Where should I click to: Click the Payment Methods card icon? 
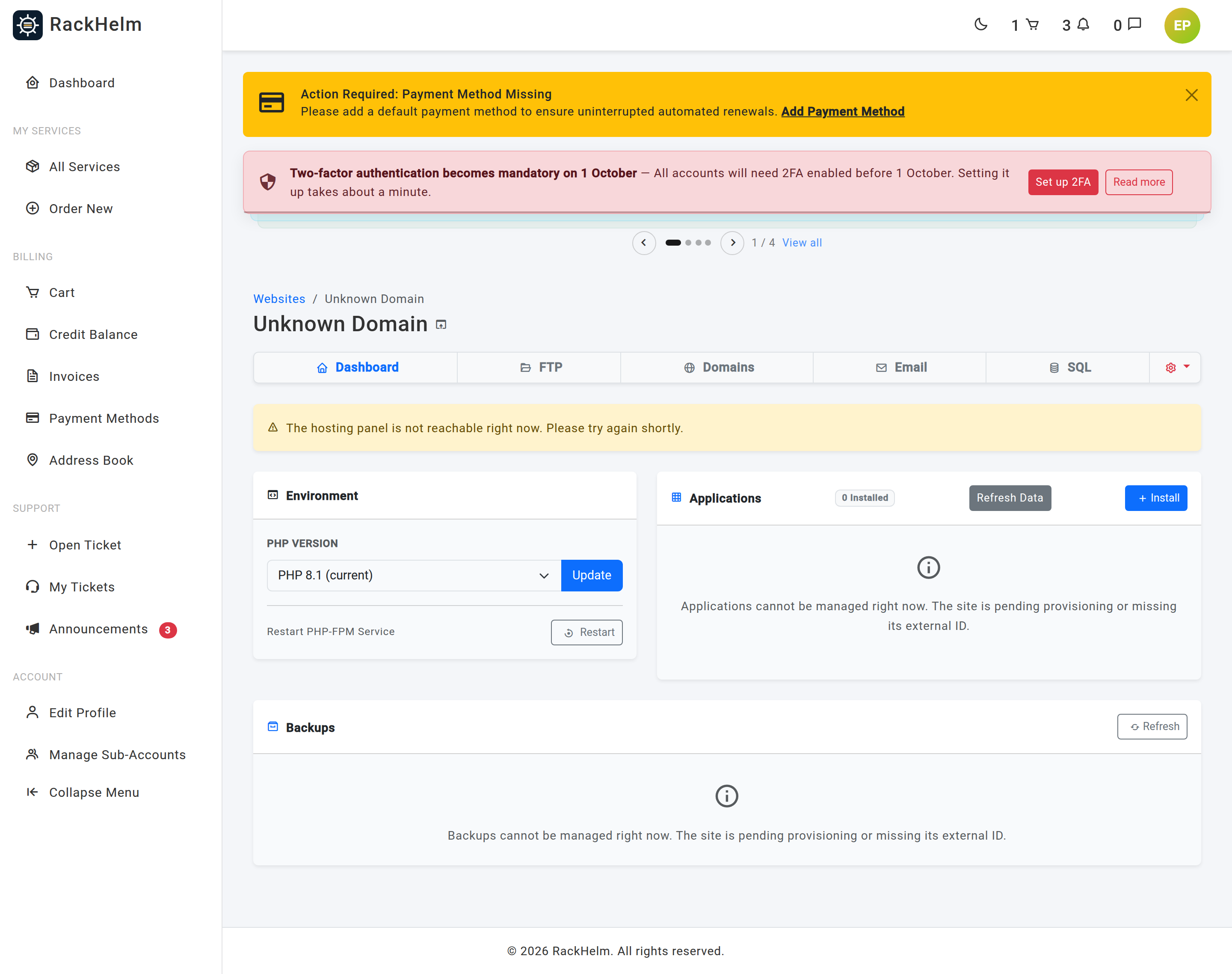pos(33,418)
